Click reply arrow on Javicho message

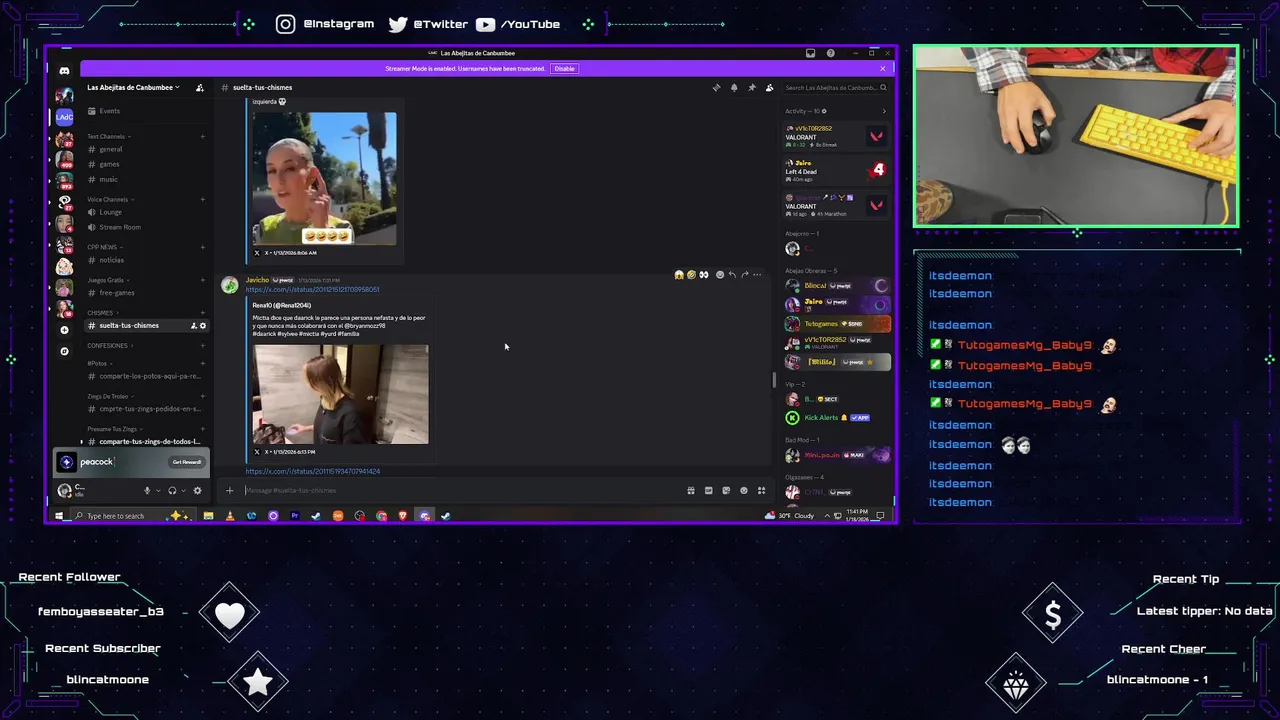(732, 274)
